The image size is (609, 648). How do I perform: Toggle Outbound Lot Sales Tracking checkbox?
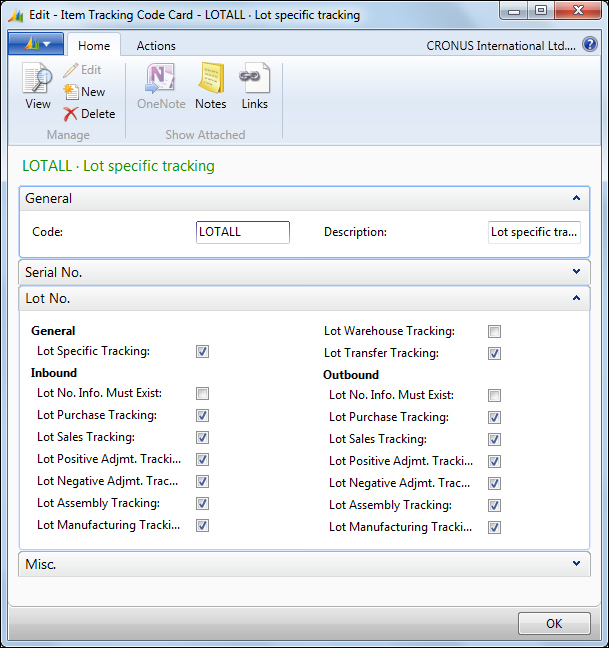[495, 439]
